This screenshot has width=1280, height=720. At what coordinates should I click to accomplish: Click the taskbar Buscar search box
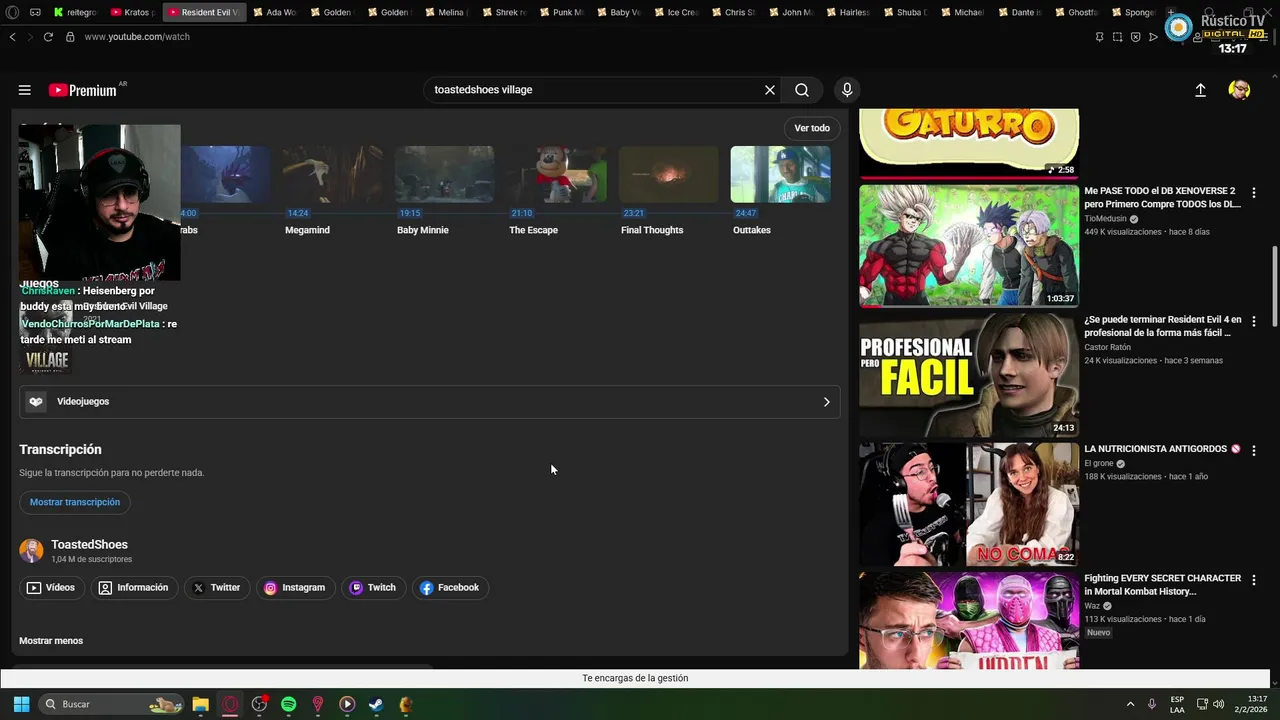tap(110, 704)
